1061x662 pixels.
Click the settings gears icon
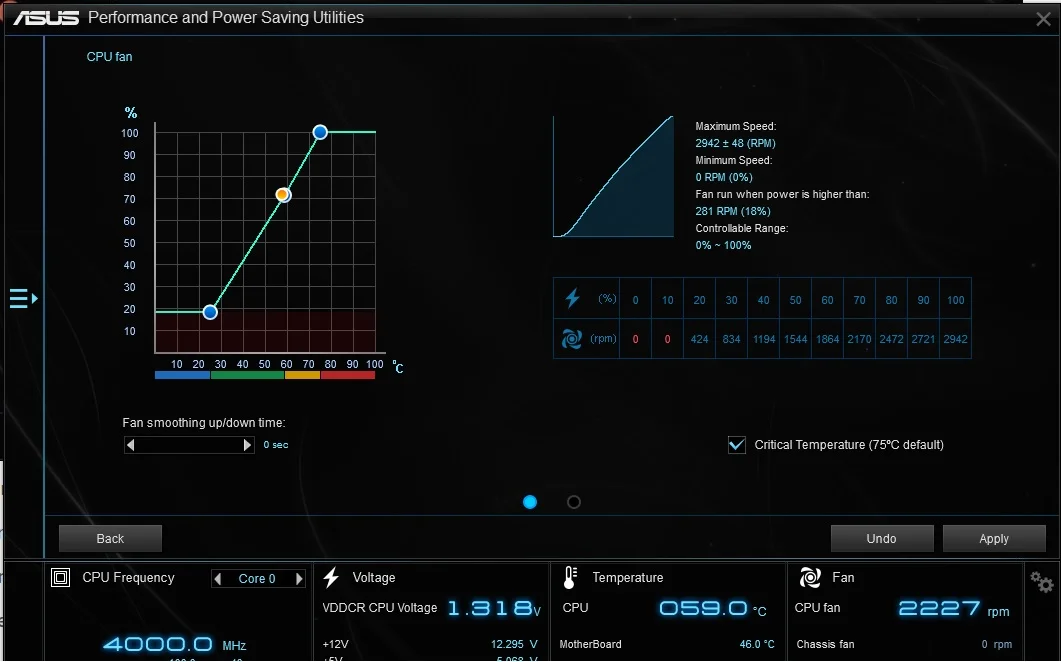[1041, 581]
